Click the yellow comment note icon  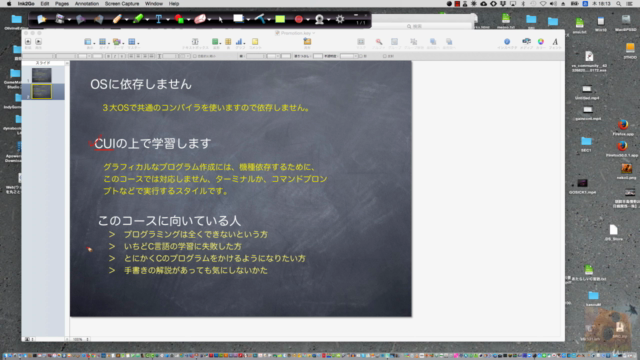(255, 42)
